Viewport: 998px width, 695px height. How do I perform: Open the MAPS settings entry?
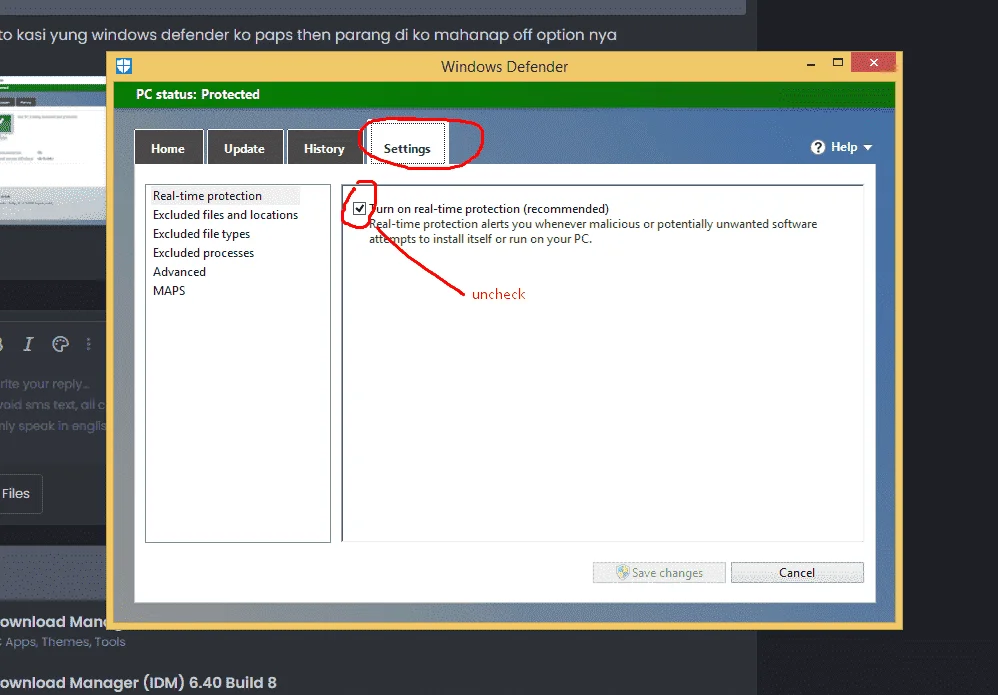pos(169,291)
